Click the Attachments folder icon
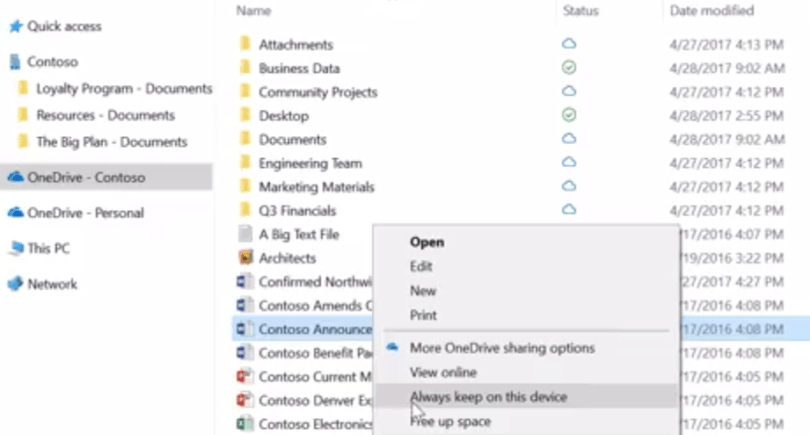Image resolution: width=810 pixels, height=435 pixels. (x=245, y=44)
